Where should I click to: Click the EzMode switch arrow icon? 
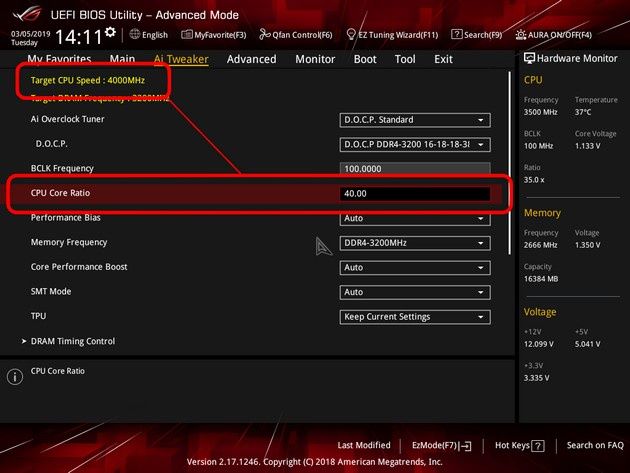click(x=466, y=446)
